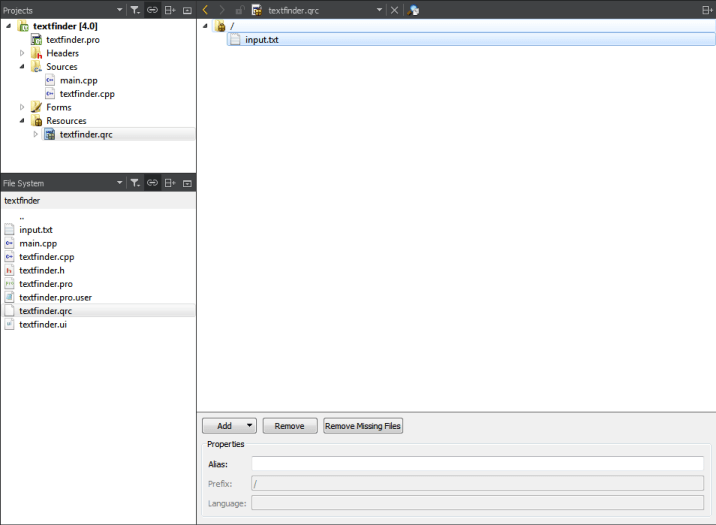Split the editor view
The width and height of the screenshot is (716, 525).
[x=707, y=10]
